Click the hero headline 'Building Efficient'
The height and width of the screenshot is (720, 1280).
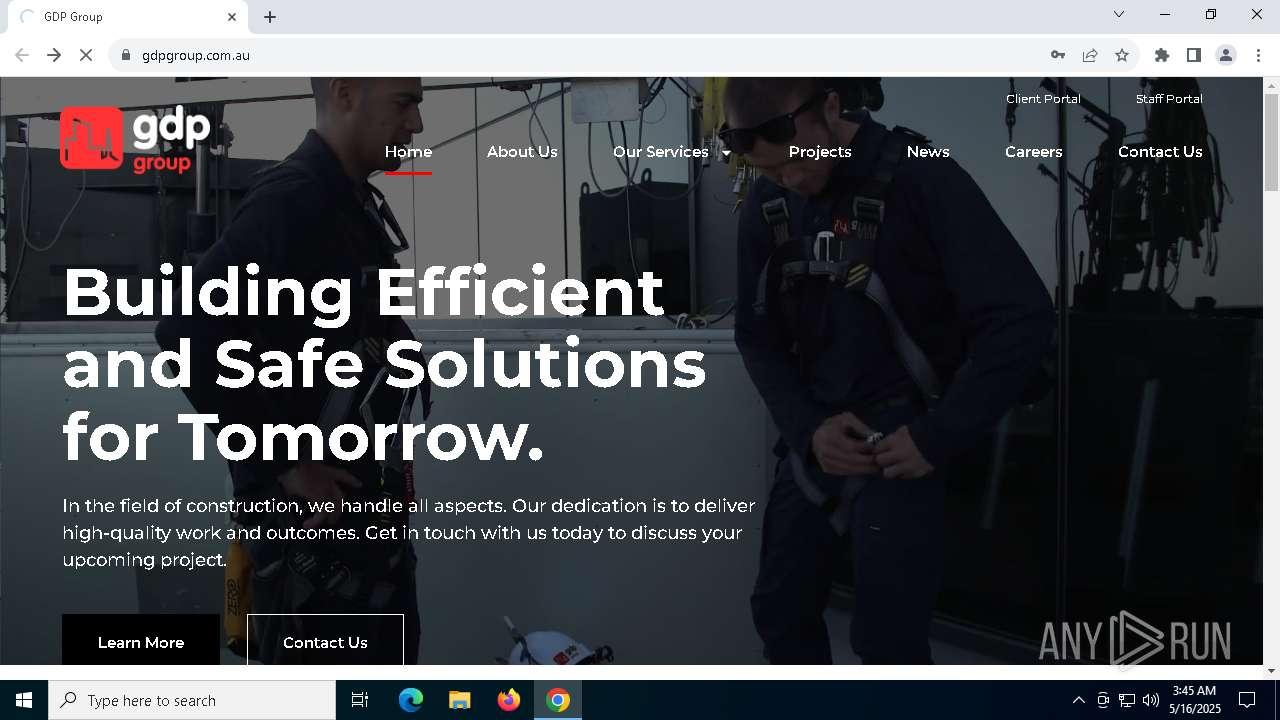point(363,291)
